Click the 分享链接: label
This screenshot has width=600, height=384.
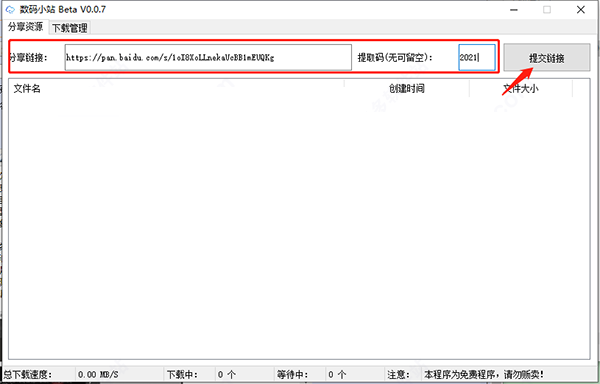[28, 58]
